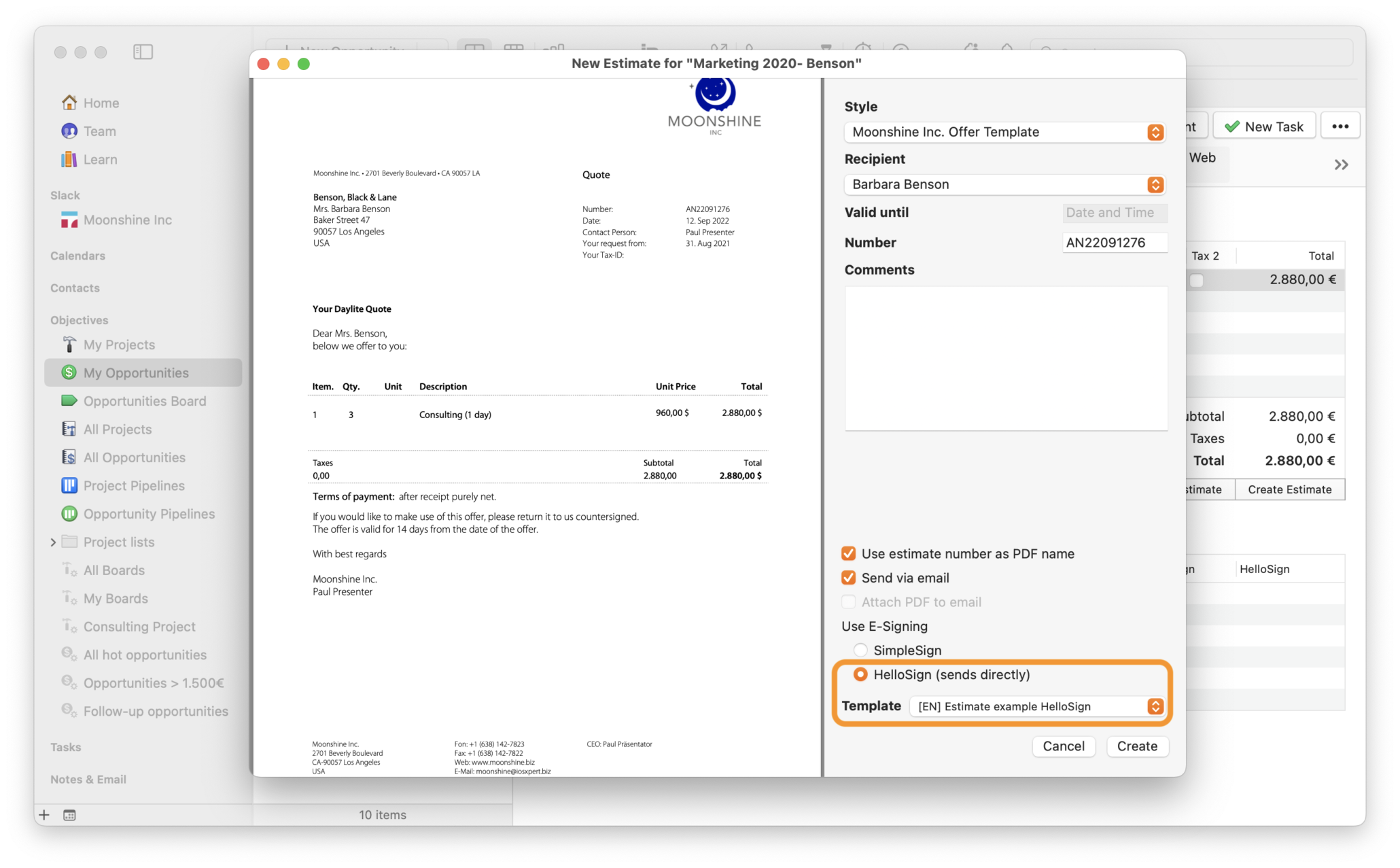Open All Projects icon
1400x868 pixels.
[x=69, y=429]
